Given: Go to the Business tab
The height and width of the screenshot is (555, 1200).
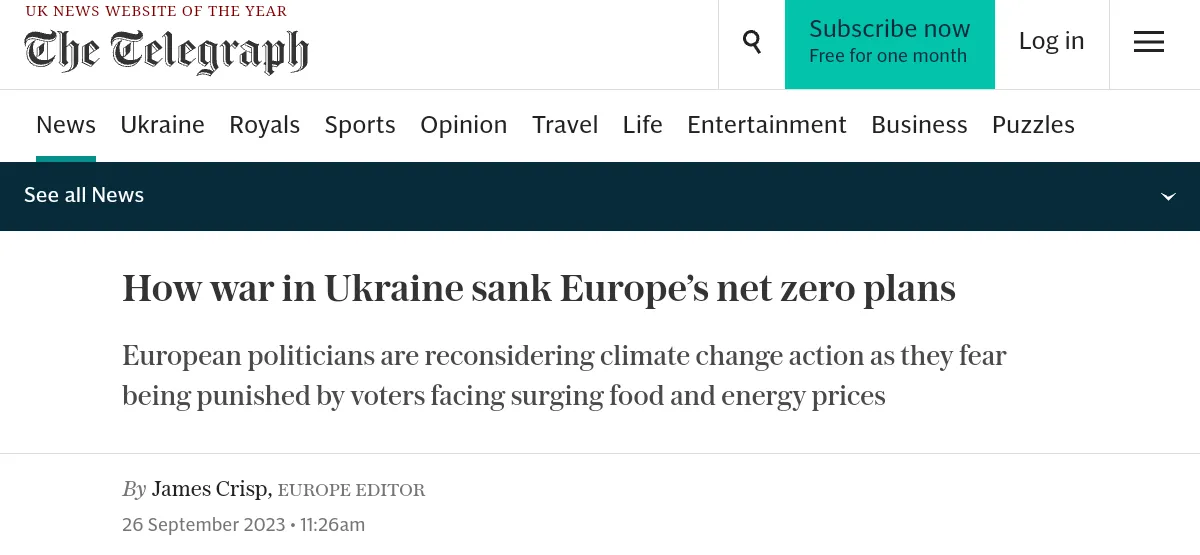Looking at the screenshot, I should pos(919,125).
